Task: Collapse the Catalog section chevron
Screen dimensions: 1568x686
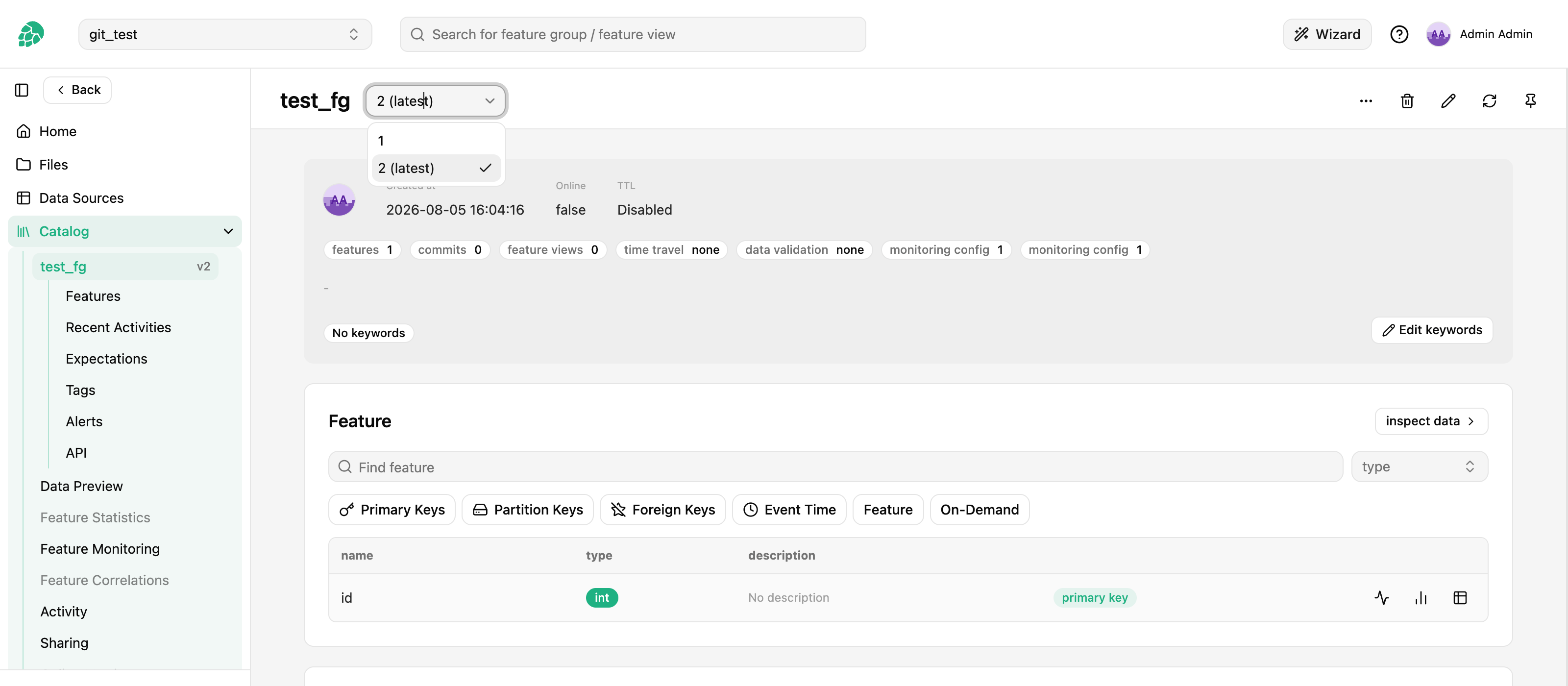Action: click(228, 231)
